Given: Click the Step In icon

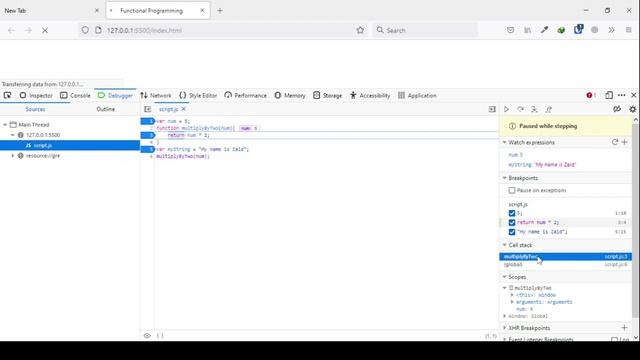Looking at the screenshot, I should point(534,109).
